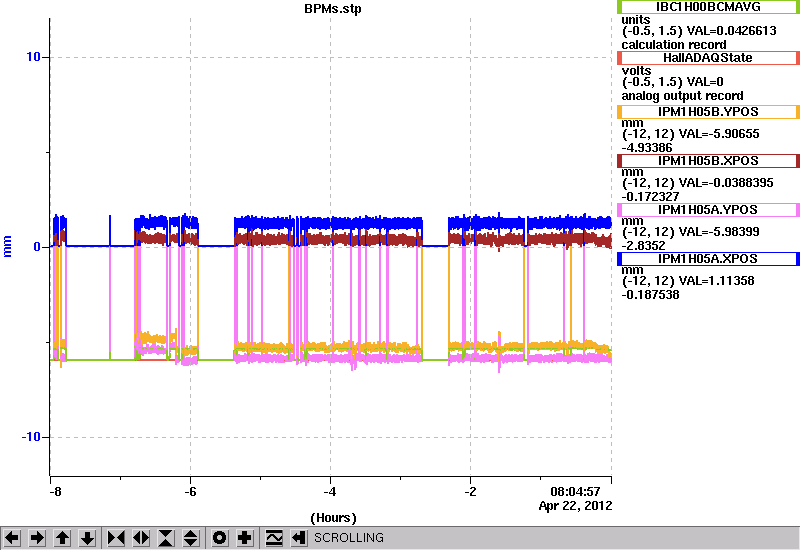The image size is (800, 550).
Task: Click the x-axis -8 tick label
Action: click(x=55, y=492)
